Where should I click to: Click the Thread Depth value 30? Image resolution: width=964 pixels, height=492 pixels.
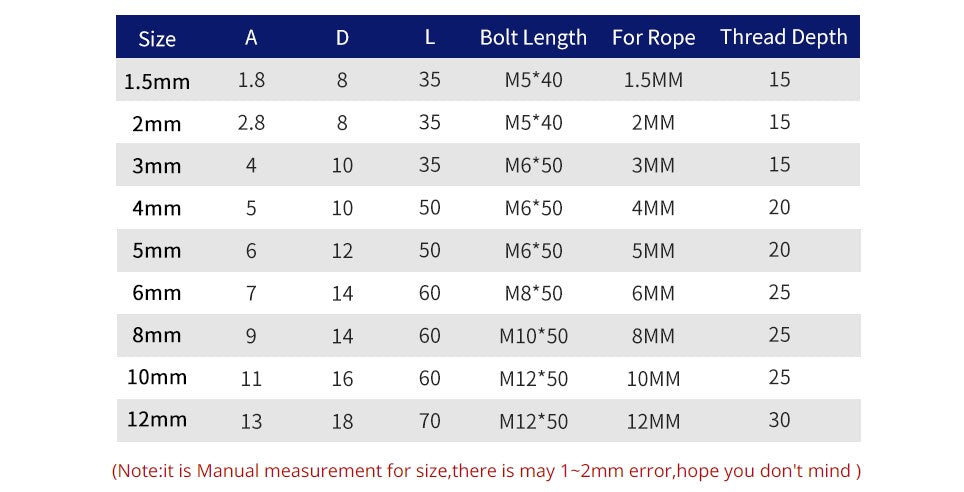coord(780,420)
